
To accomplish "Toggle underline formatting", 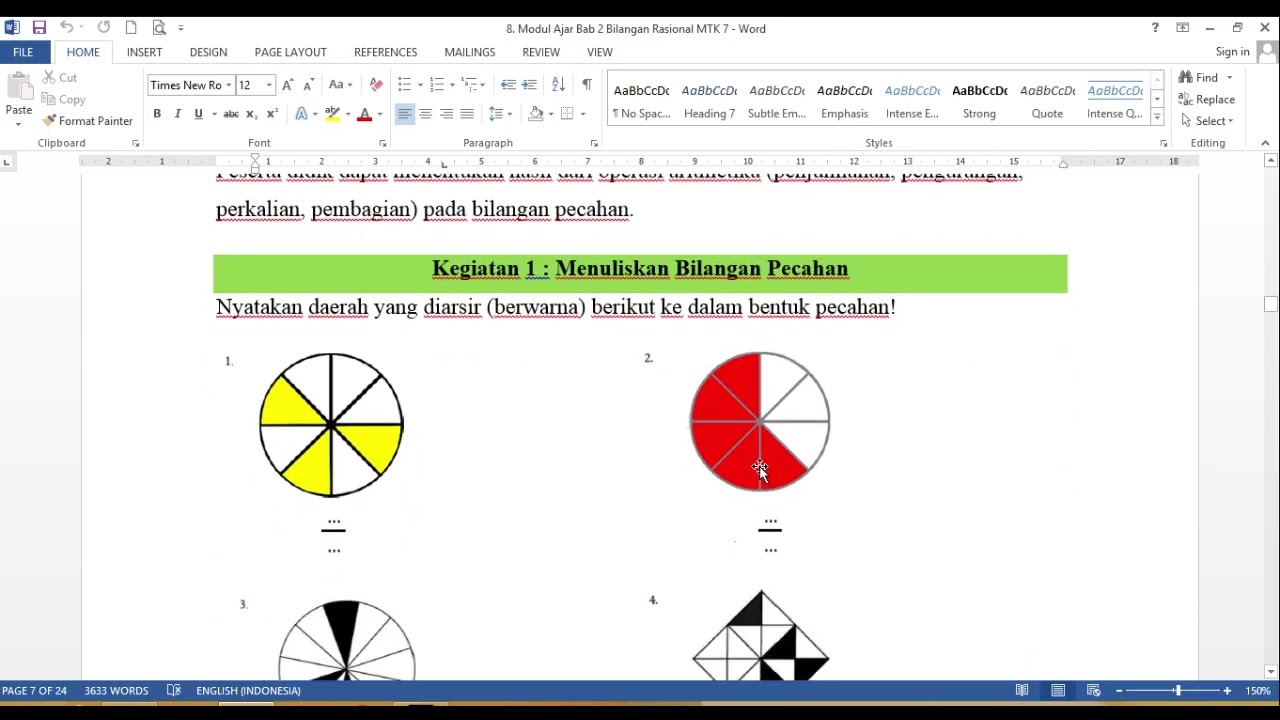I will 198,114.
